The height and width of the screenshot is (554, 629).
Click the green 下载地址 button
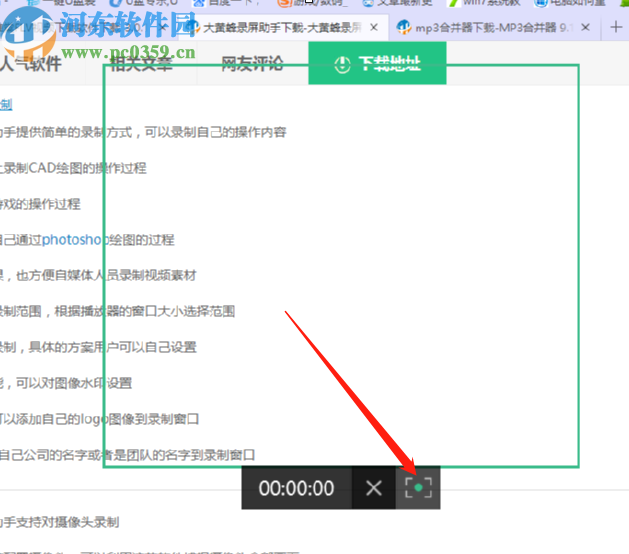point(377,63)
